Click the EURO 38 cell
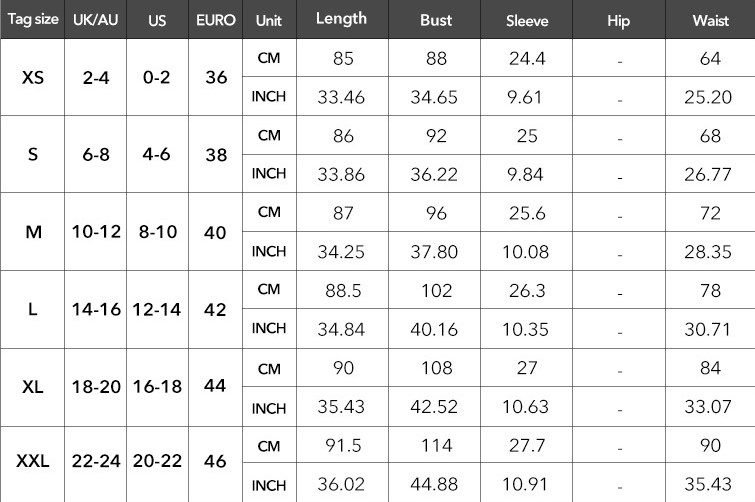The width and height of the screenshot is (755, 502). click(216, 155)
